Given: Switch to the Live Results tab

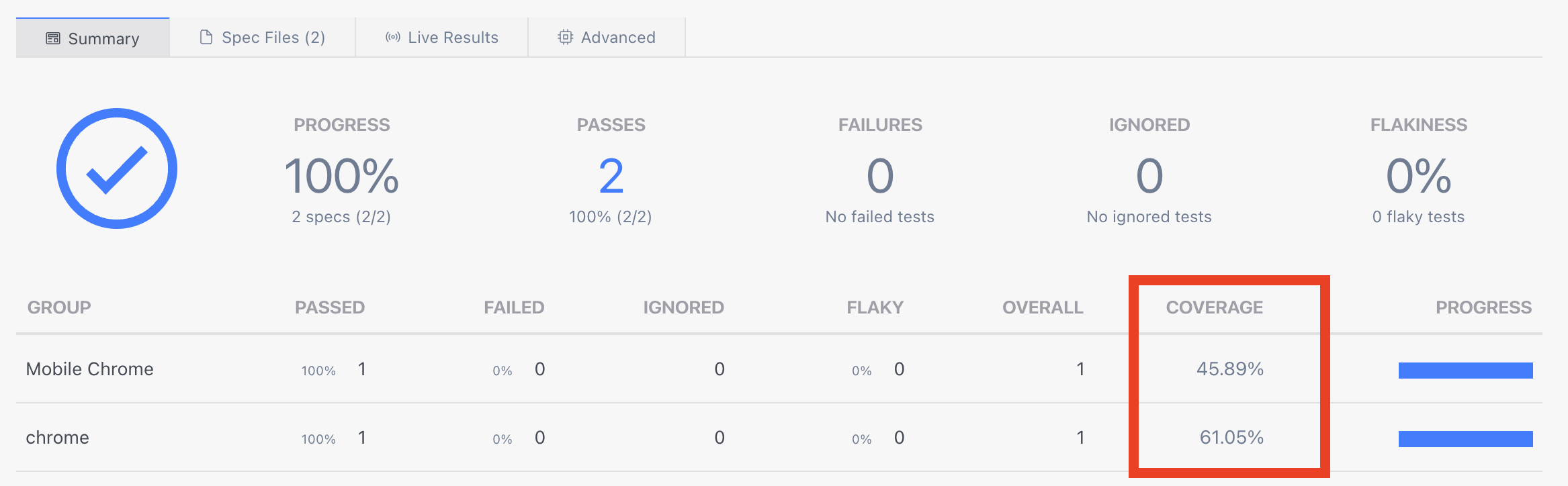Looking at the screenshot, I should point(453,38).
